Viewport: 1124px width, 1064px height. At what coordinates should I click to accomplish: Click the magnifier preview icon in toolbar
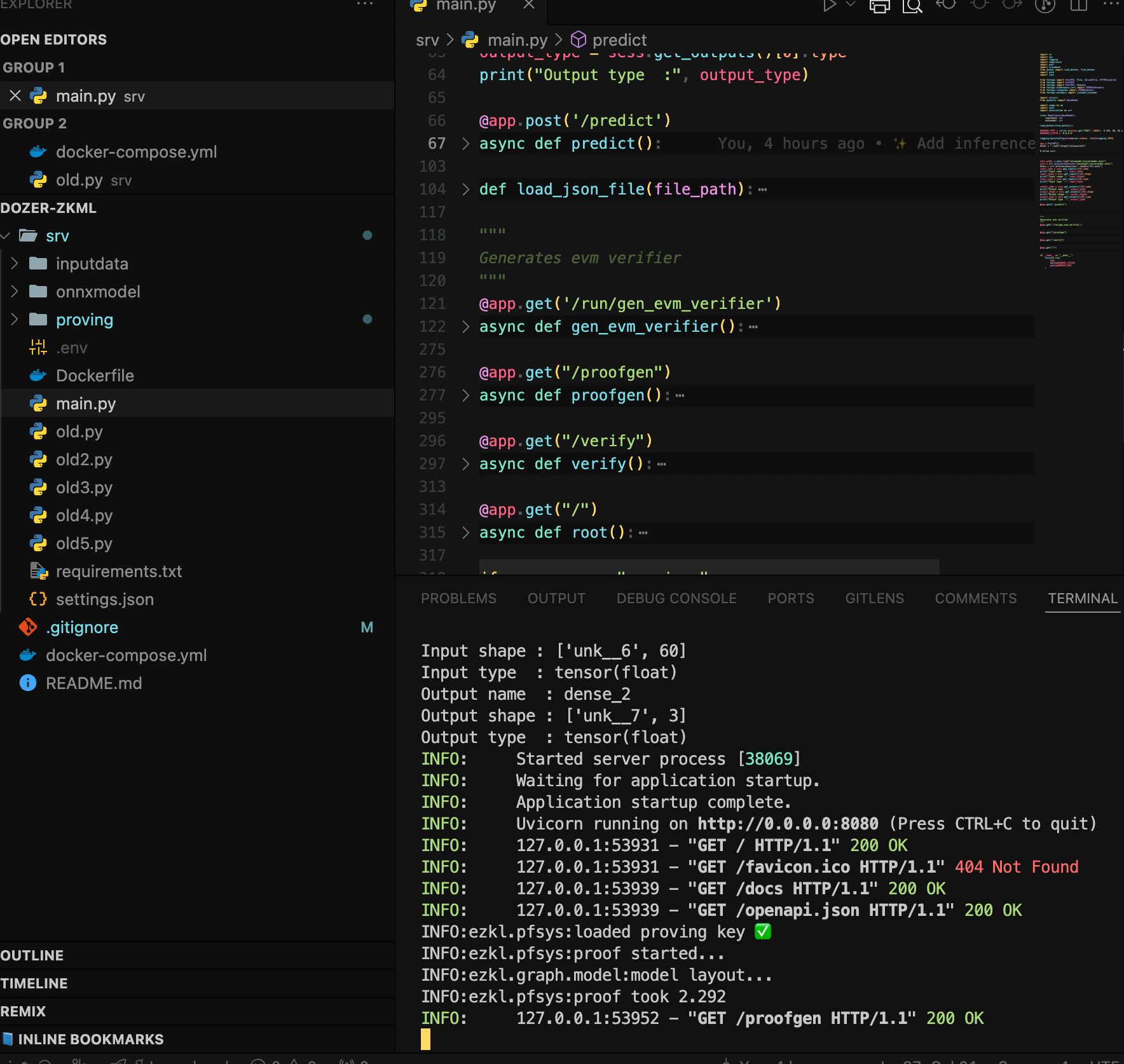[912, 6]
